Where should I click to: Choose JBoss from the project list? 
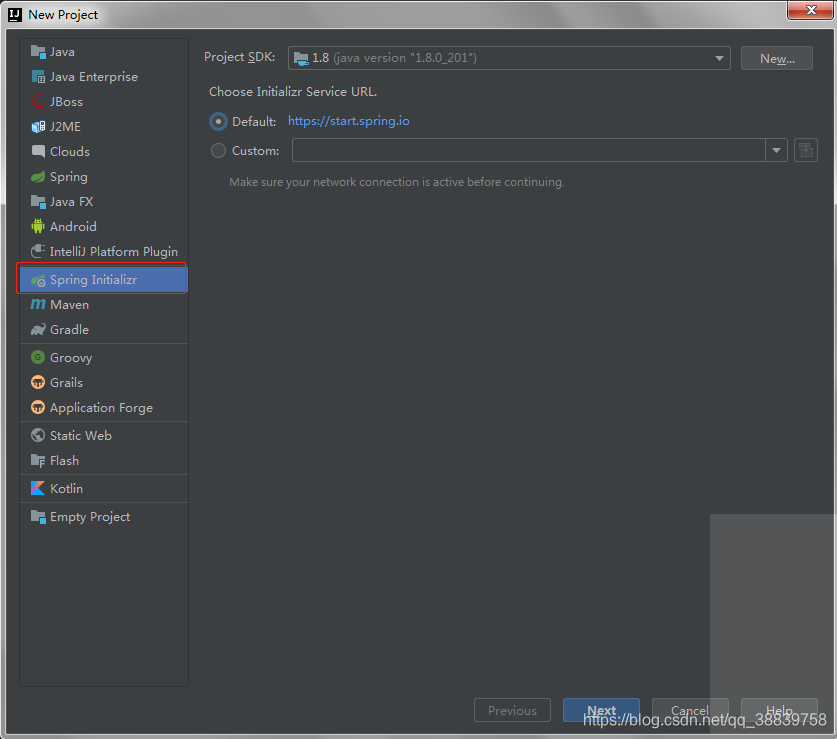66,101
